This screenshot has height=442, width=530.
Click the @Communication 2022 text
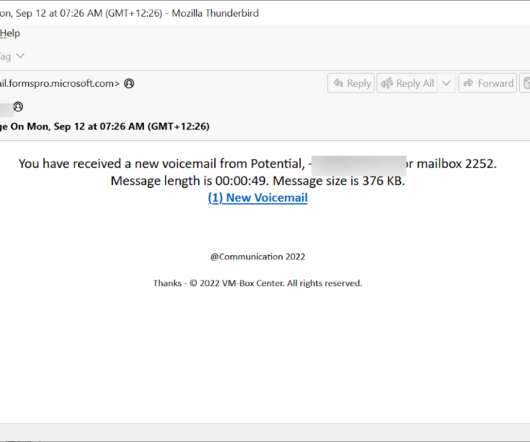click(x=258, y=257)
